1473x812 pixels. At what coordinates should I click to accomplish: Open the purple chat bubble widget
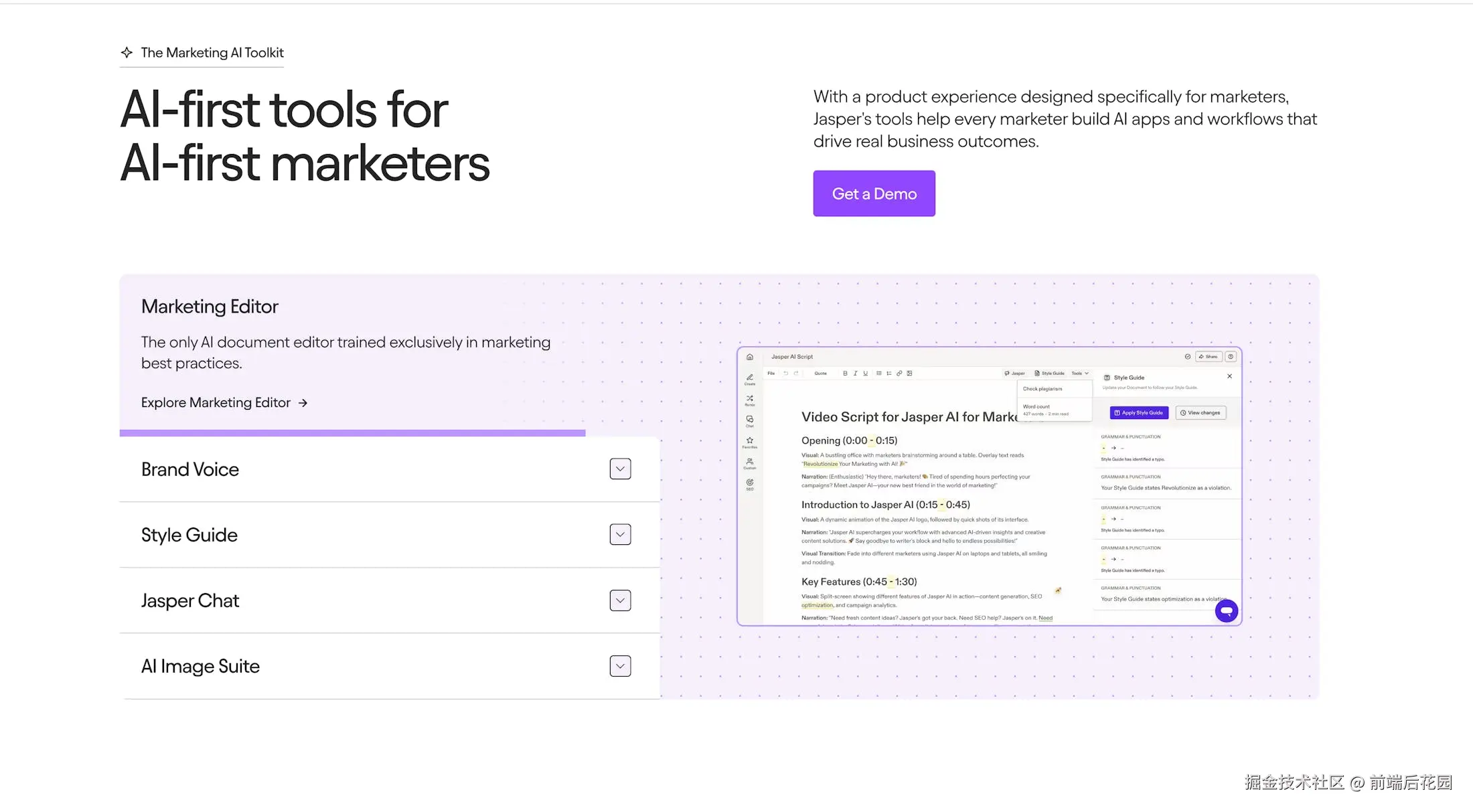click(x=1226, y=611)
